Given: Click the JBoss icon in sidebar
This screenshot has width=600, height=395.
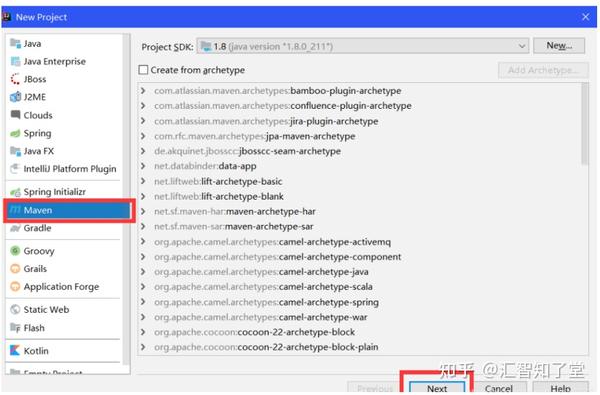Looking at the screenshot, I should (x=15, y=79).
